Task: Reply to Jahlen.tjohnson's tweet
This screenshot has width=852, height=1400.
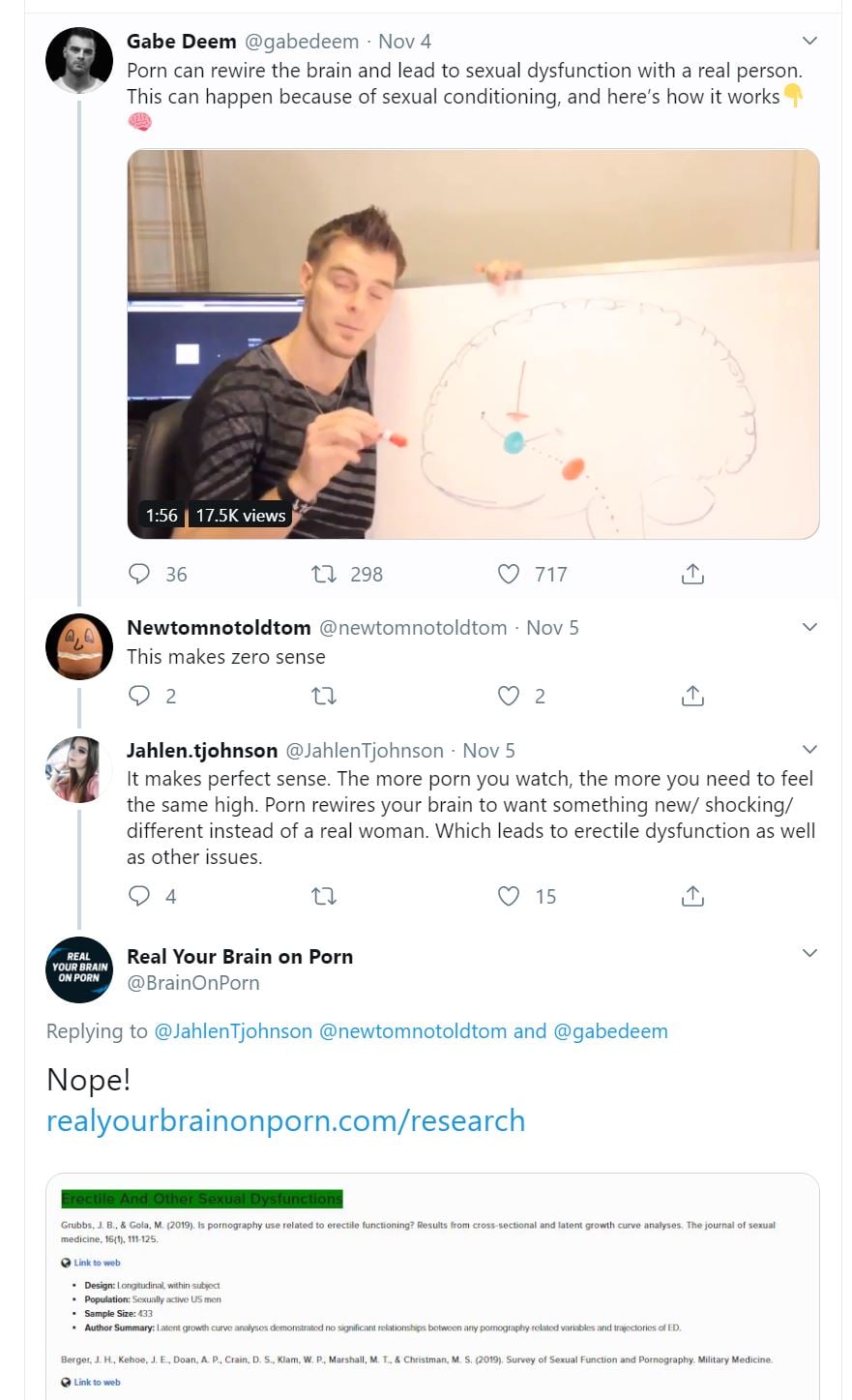Action: (140, 896)
